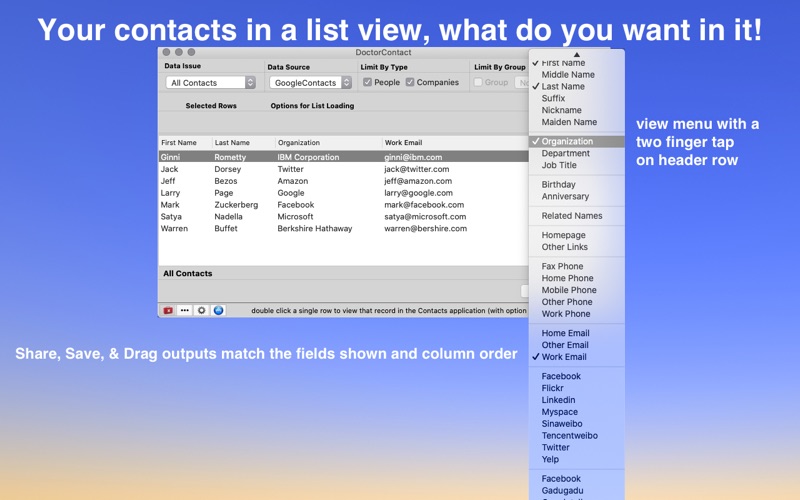The image size is (800, 500).
Task: Click Bezos in the Last Name column
Action: (x=226, y=181)
